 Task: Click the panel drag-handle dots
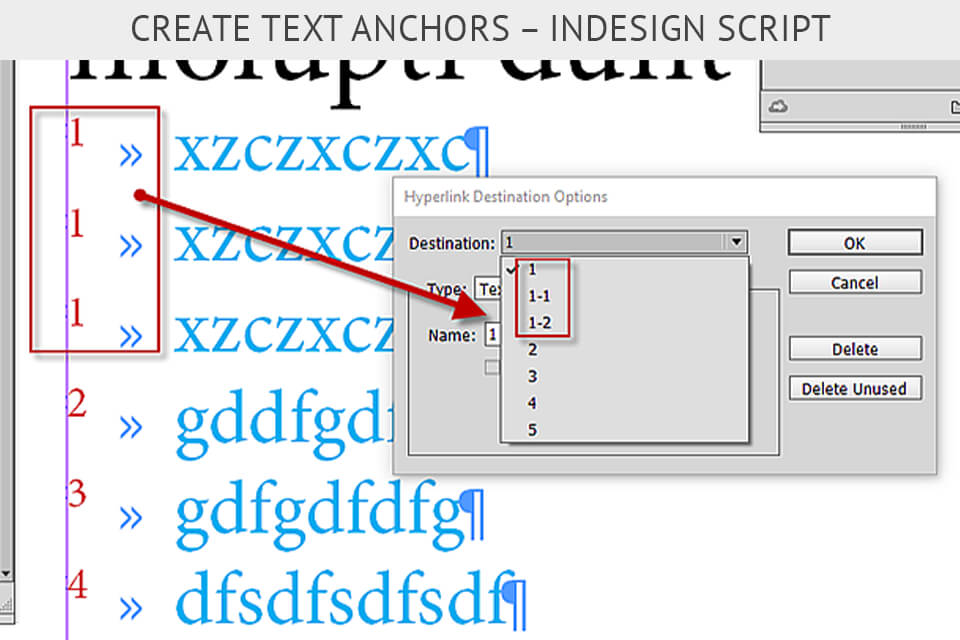(x=912, y=127)
